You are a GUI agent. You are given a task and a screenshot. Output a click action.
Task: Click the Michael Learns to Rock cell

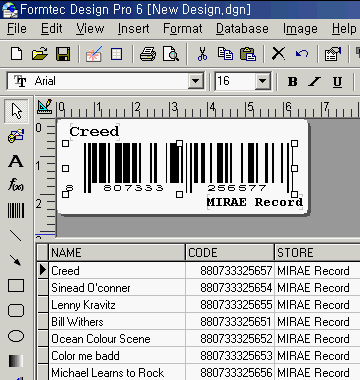point(117,372)
